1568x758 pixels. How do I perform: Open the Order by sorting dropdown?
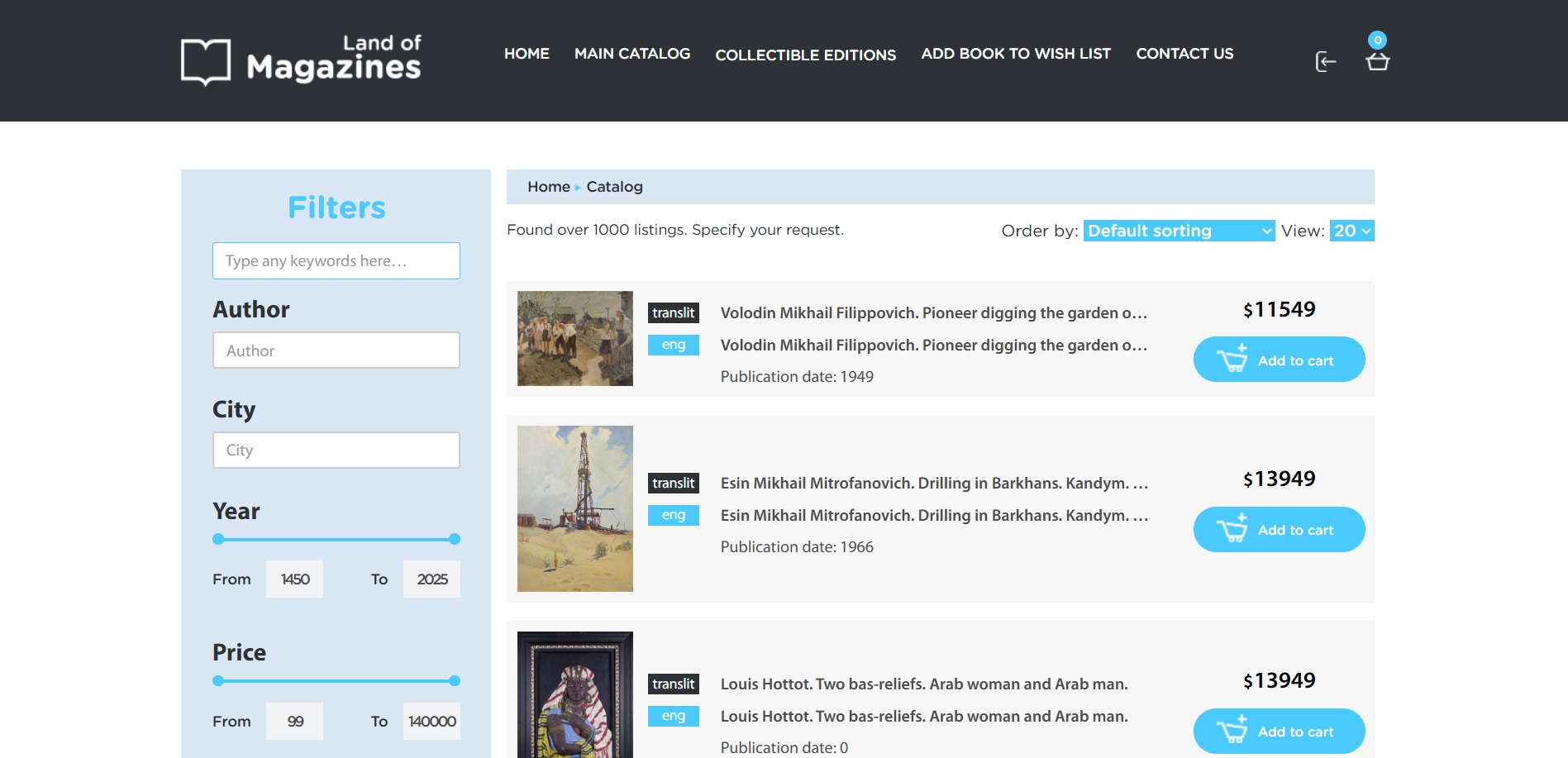tap(1179, 231)
